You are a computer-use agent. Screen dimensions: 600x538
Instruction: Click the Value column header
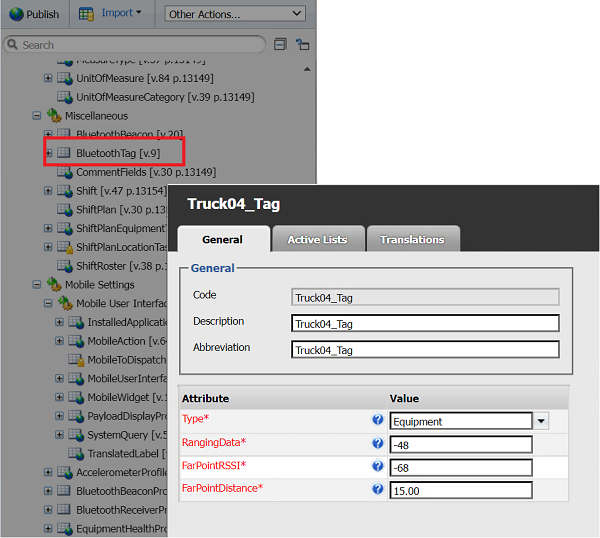478,398
